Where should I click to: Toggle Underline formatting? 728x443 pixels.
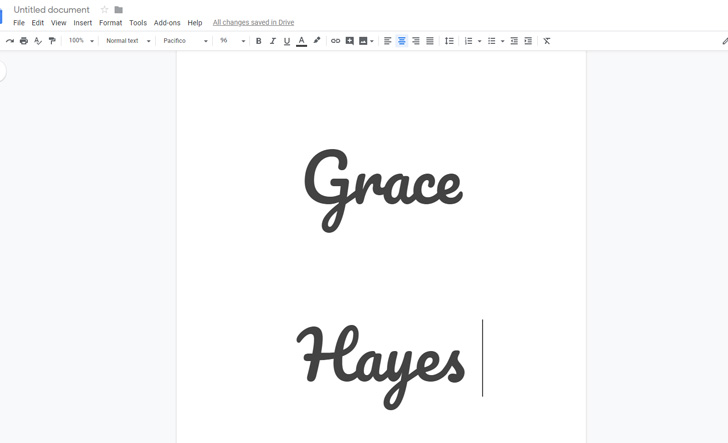287,41
